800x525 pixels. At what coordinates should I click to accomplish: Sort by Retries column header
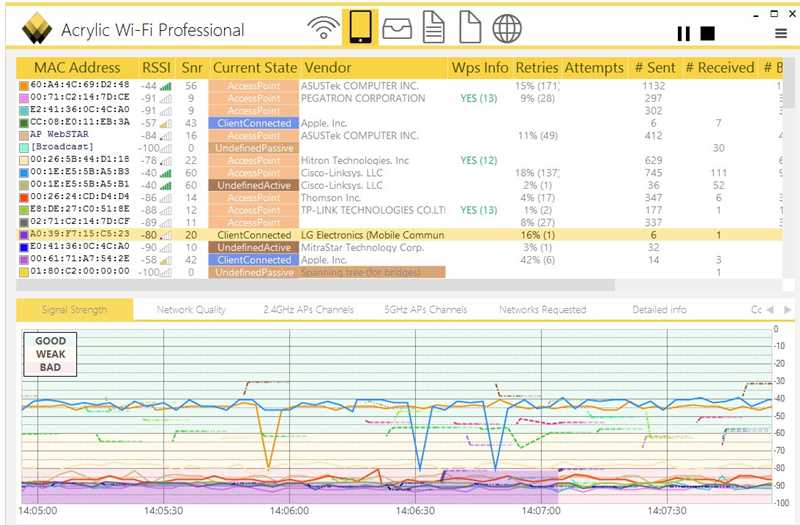(537, 67)
